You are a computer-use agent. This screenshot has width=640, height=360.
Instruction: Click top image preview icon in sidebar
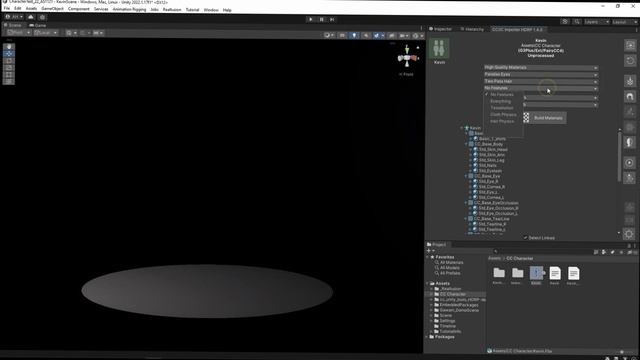pyautogui.click(x=630, y=45)
